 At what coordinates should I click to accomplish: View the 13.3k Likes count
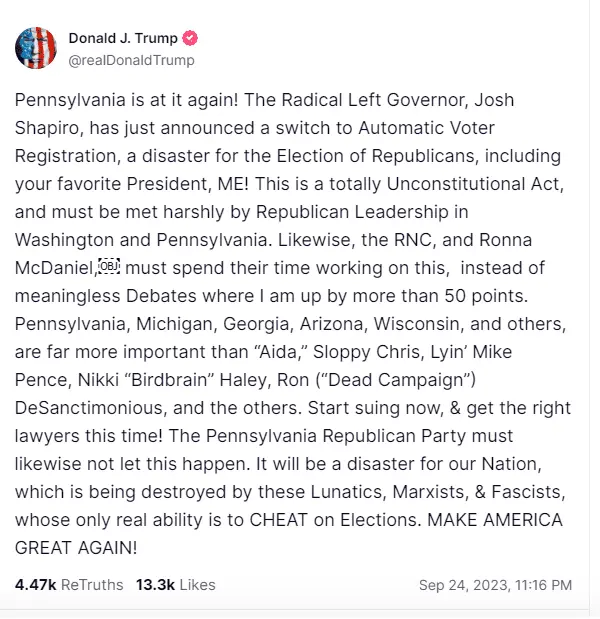[175, 584]
